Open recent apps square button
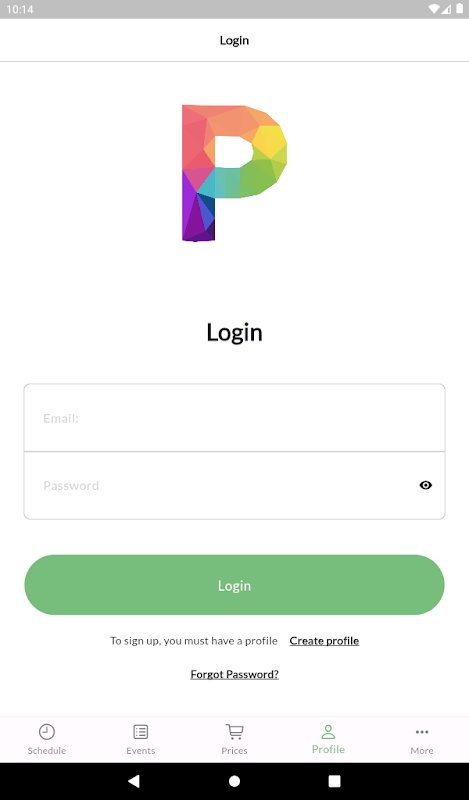469x800 pixels. 334,781
